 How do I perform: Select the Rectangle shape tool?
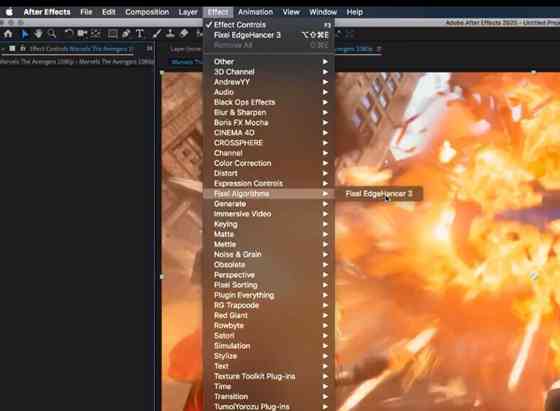pos(112,34)
